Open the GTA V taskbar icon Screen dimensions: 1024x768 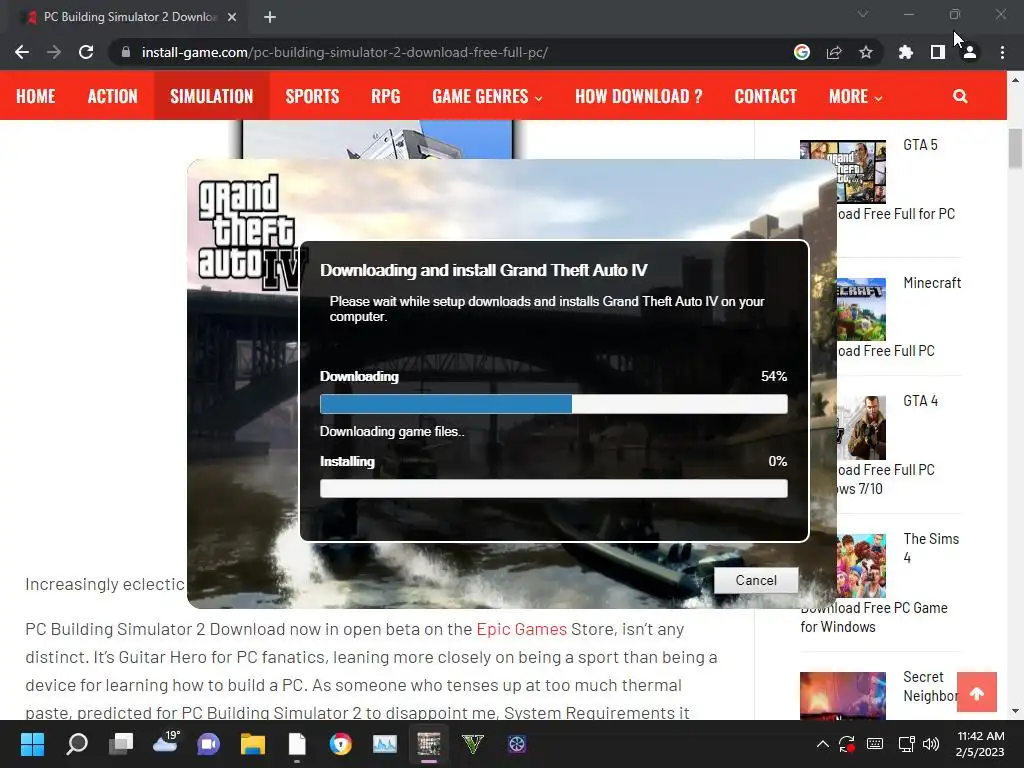point(473,744)
